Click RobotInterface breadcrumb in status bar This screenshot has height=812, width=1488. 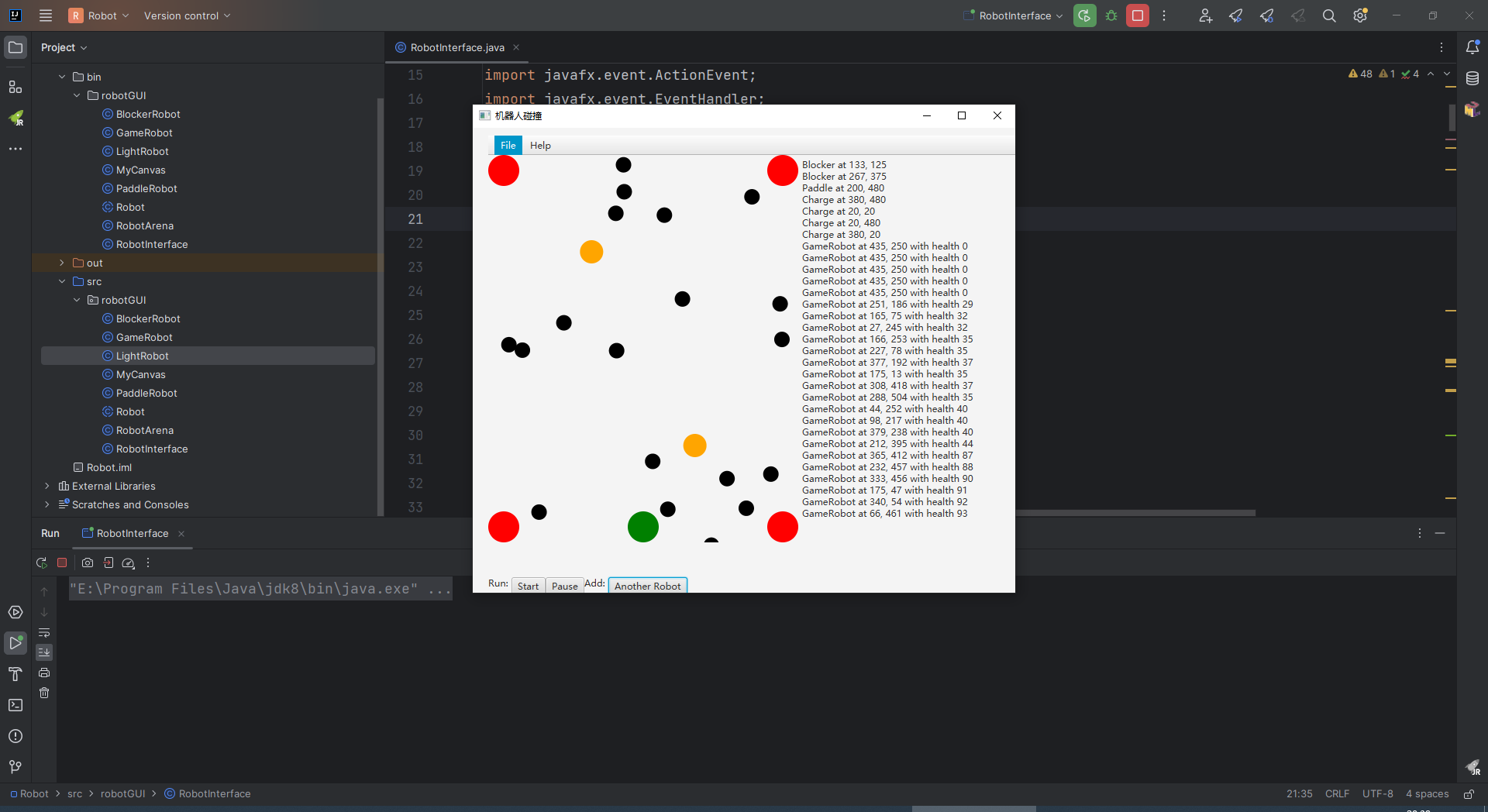(207, 793)
